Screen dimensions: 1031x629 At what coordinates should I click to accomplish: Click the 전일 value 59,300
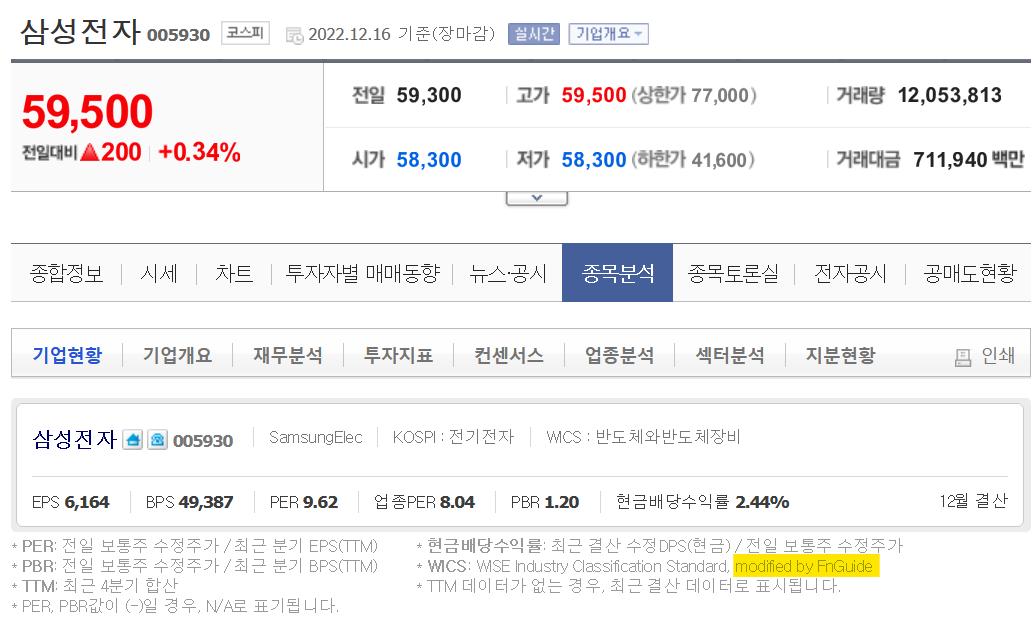[429, 95]
